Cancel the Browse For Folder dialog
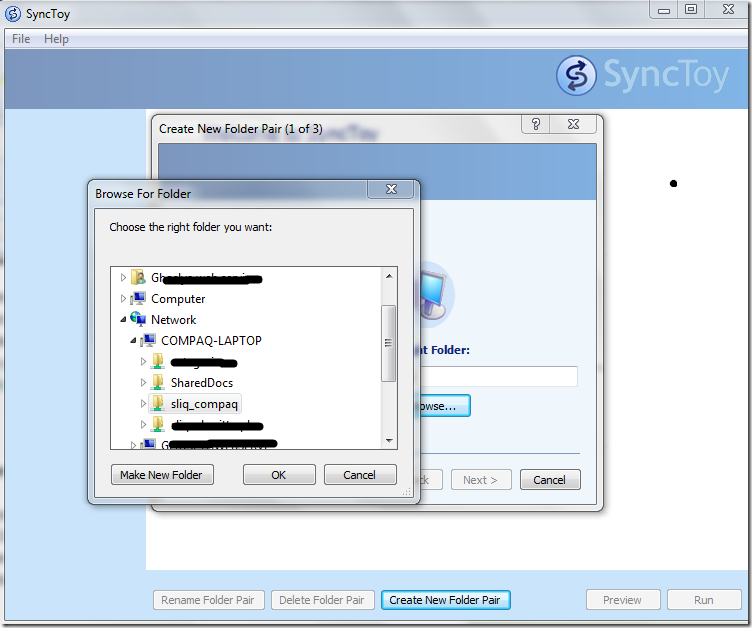 tap(360, 474)
